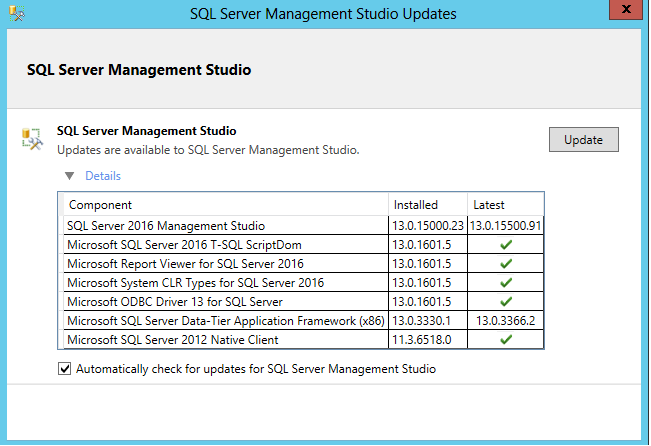Viewport: 651px width, 446px height.
Task: Collapse the Details disclosure triangle
Action: pyautogui.click(x=69, y=176)
